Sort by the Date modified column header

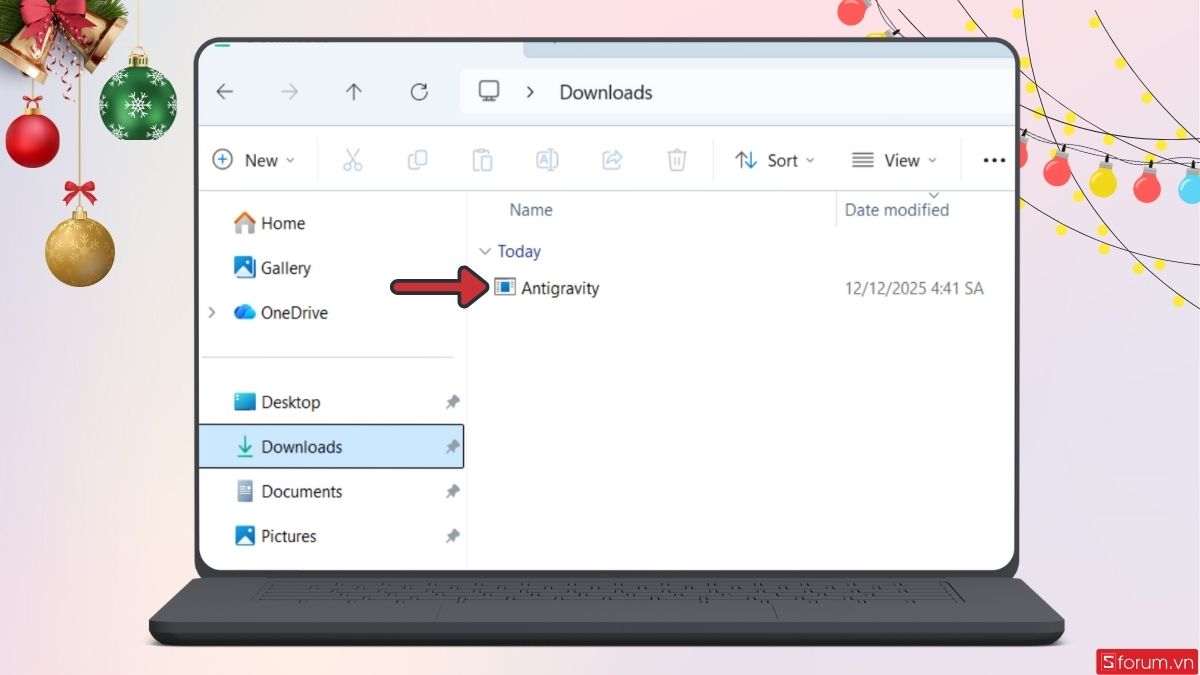pos(896,209)
